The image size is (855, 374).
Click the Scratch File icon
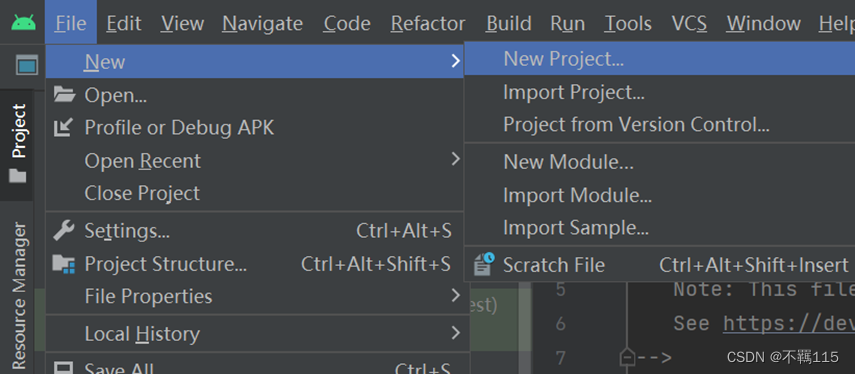click(484, 264)
